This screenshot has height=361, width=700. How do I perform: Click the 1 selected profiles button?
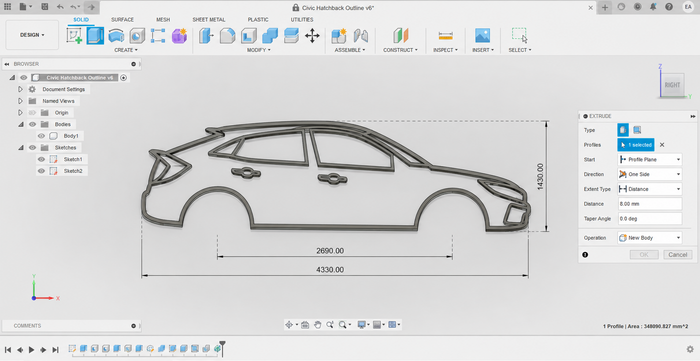click(x=636, y=145)
